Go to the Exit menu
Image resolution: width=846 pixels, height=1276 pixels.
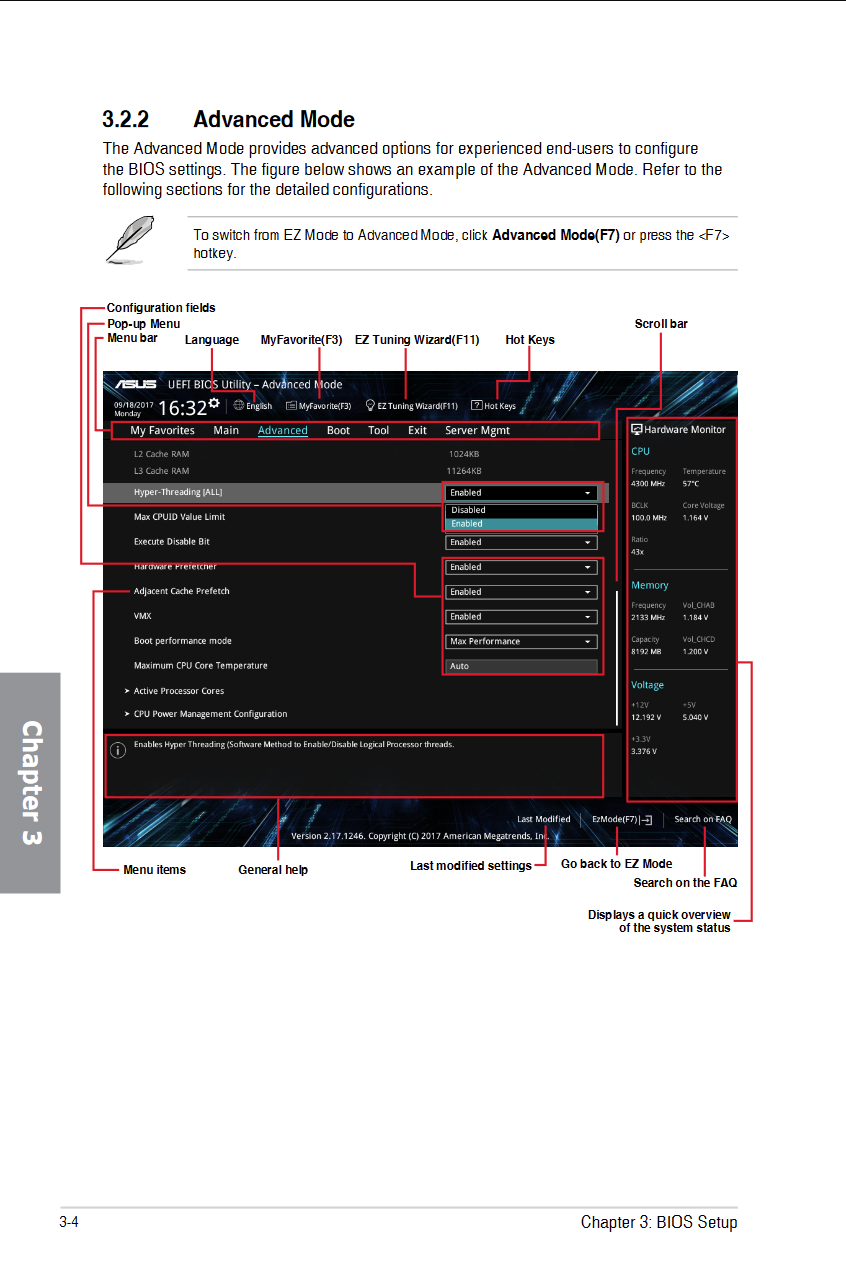point(417,431)
